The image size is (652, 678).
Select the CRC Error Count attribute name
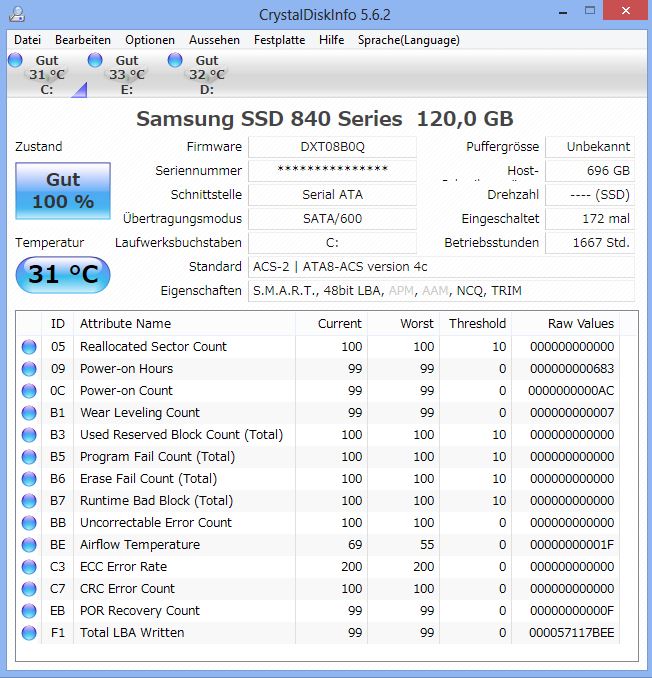[x=127, y=589]
